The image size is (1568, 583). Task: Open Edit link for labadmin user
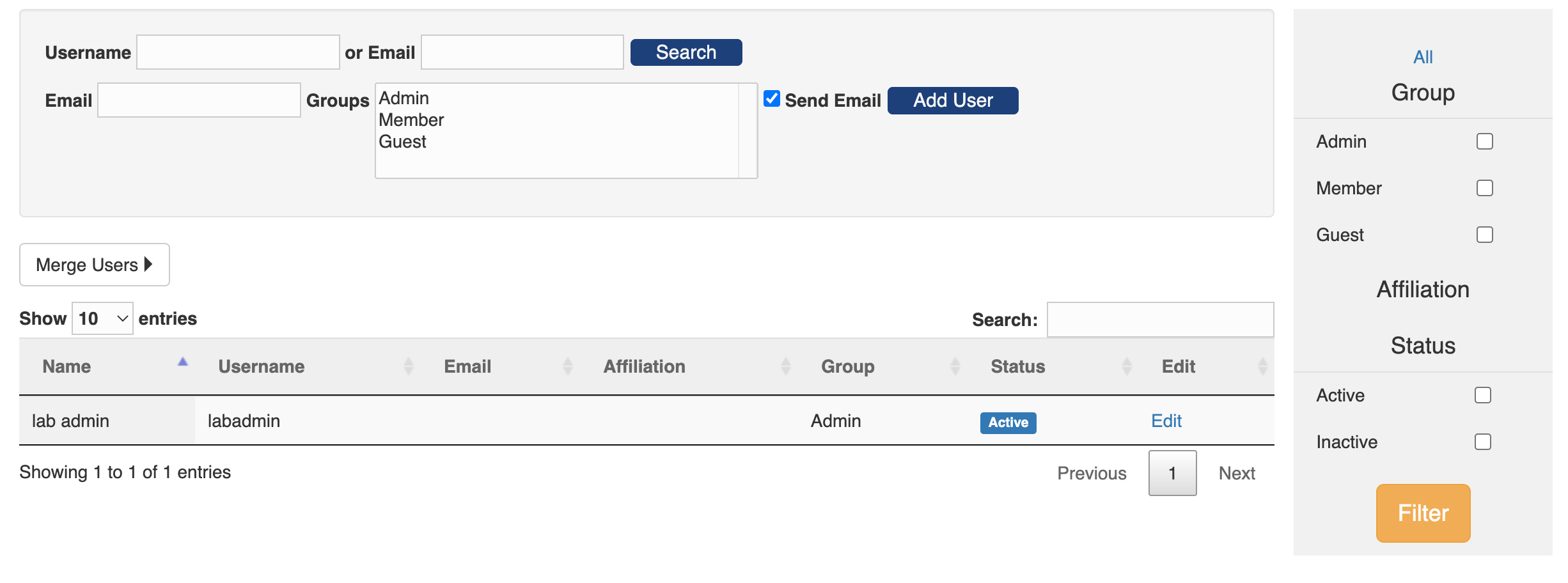[x=1166, y=421]
